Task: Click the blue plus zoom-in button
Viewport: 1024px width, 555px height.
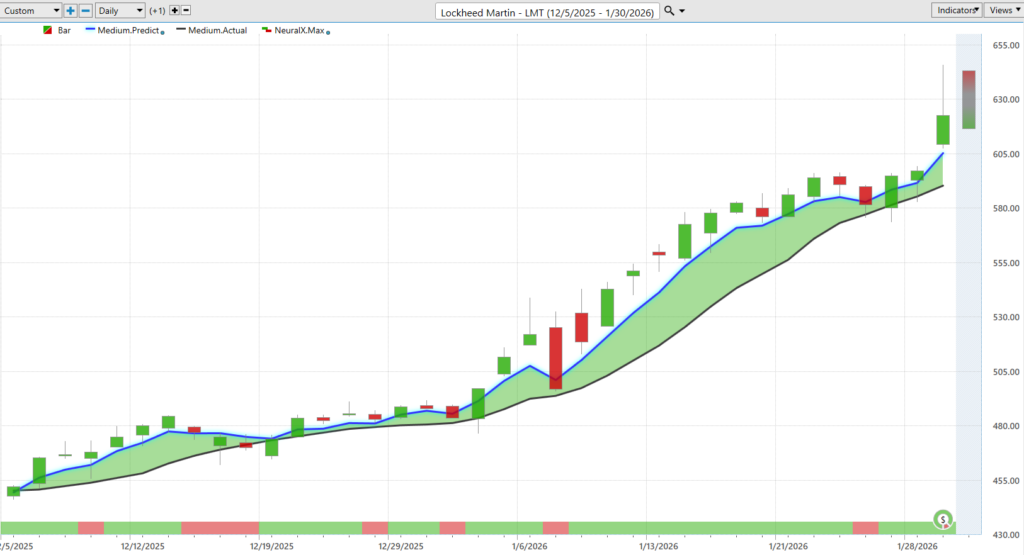Action: (71, 10)
